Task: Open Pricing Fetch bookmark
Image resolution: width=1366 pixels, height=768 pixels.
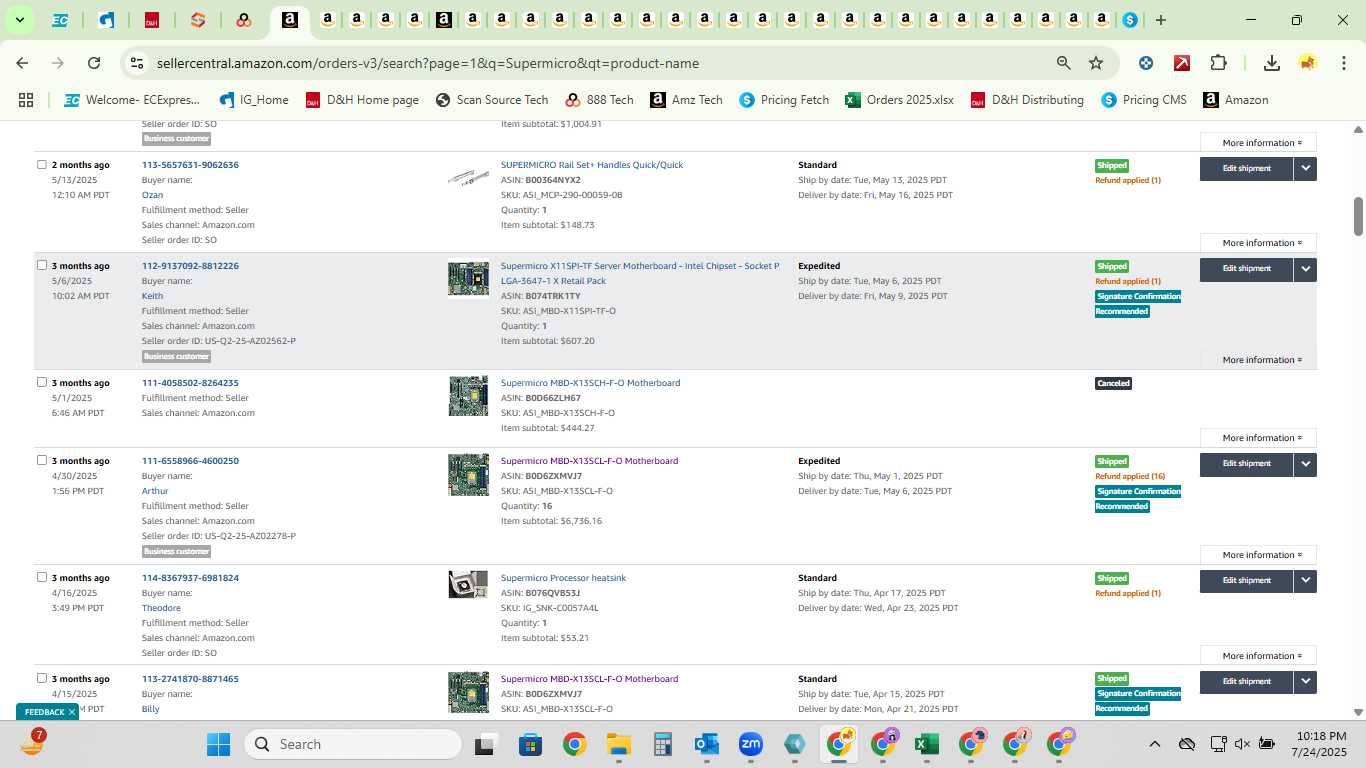Action: point(784,100)
